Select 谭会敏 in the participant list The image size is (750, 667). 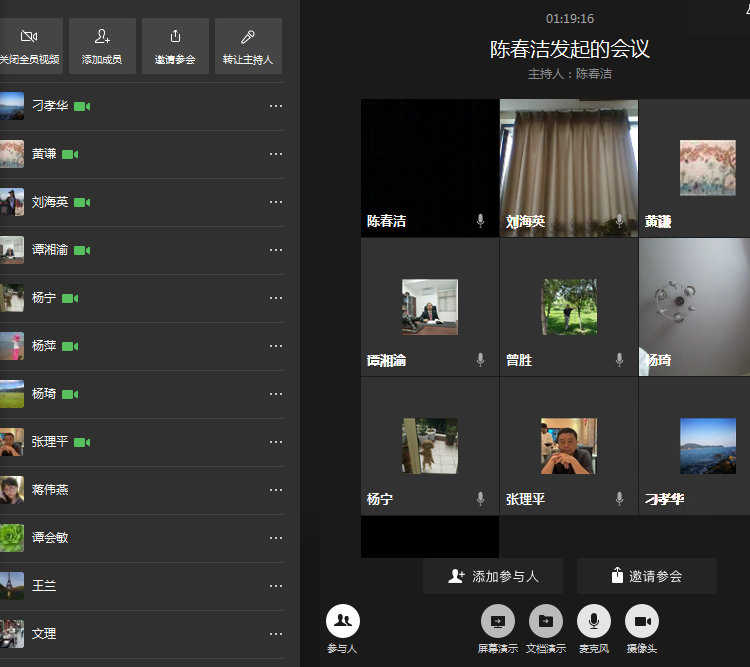pos(50,538)
